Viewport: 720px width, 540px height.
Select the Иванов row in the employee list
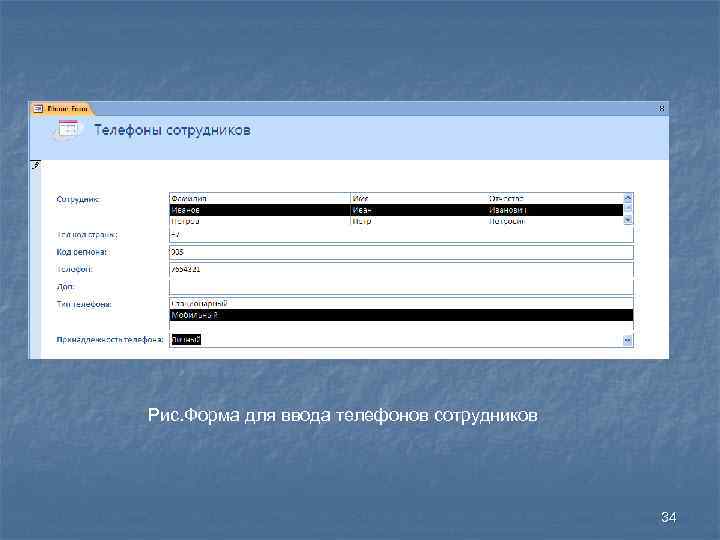coord(396,210)
